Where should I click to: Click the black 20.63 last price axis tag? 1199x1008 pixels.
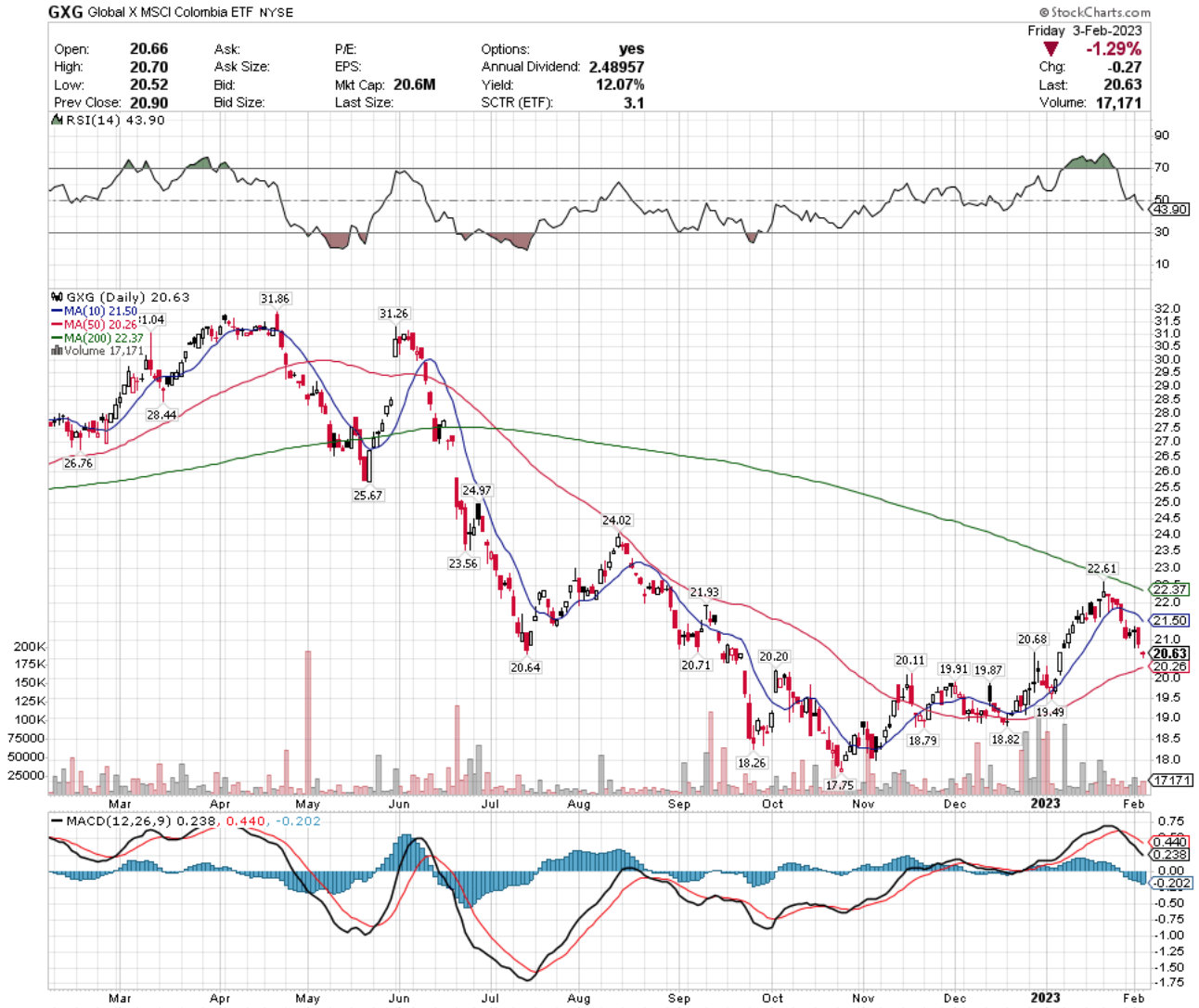tap(1169, 653)
